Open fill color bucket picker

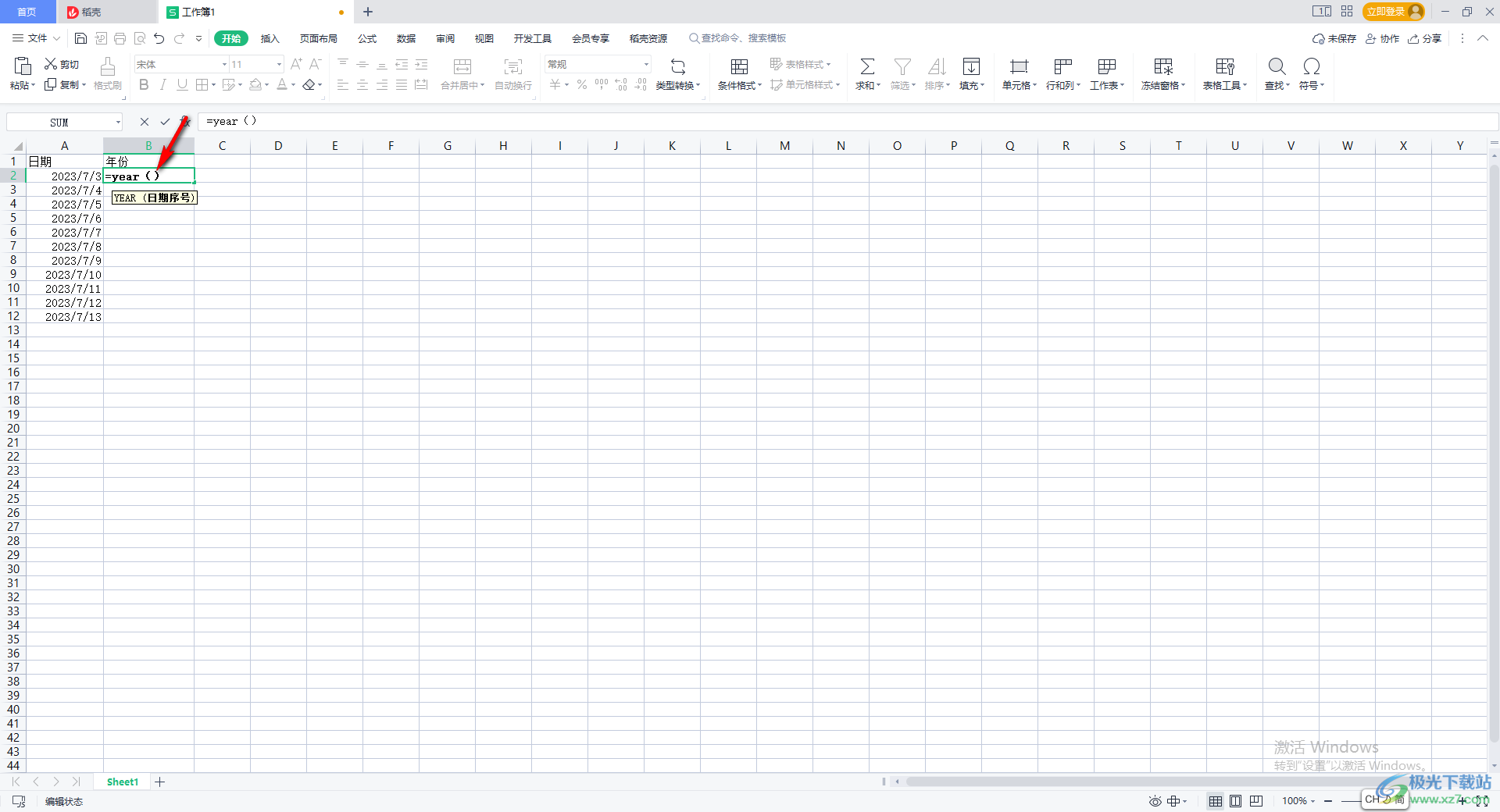pos(255,84)
